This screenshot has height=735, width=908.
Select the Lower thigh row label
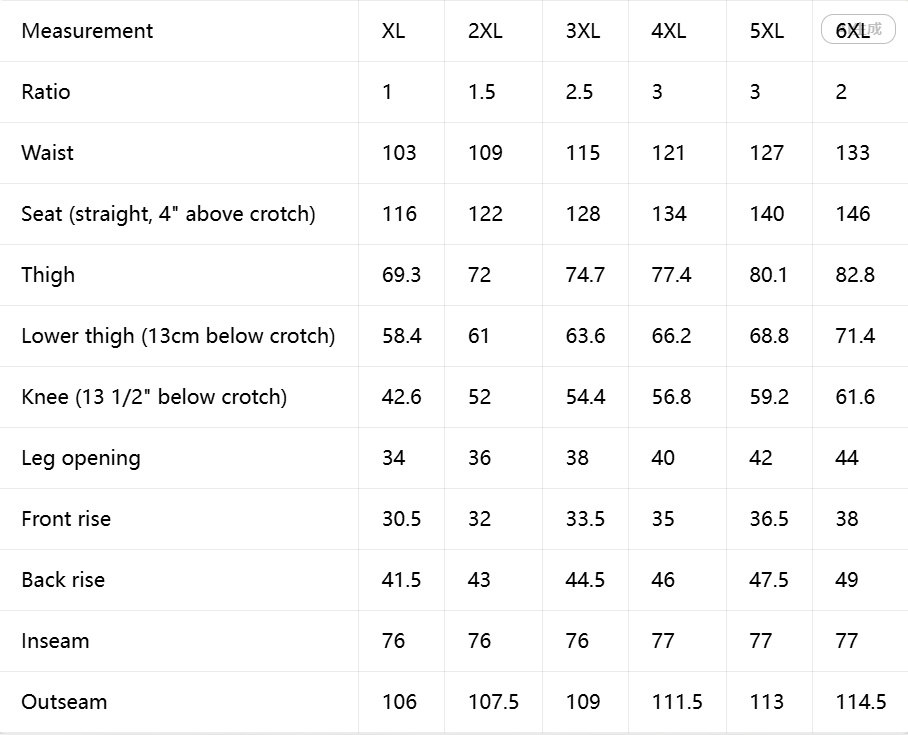tap(178, 336)
